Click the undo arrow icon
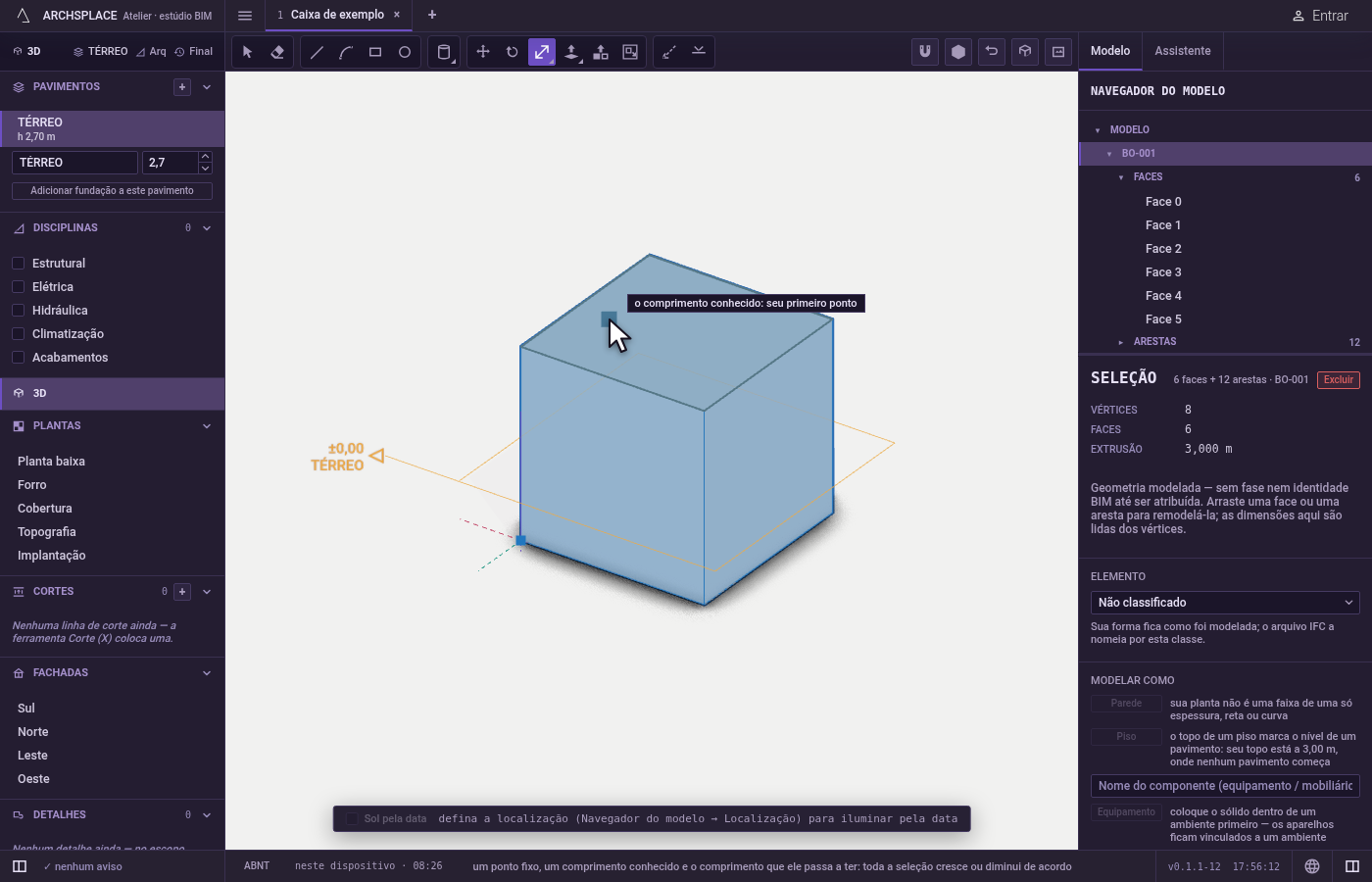The height and width of the screenshot is (882, 1372). coord(992,52)
